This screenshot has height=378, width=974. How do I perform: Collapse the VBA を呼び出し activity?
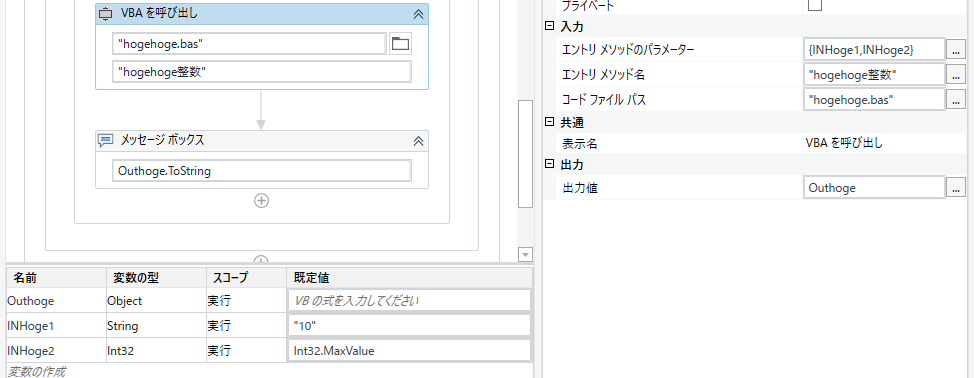pyautogui.click(x=419, y=14)
